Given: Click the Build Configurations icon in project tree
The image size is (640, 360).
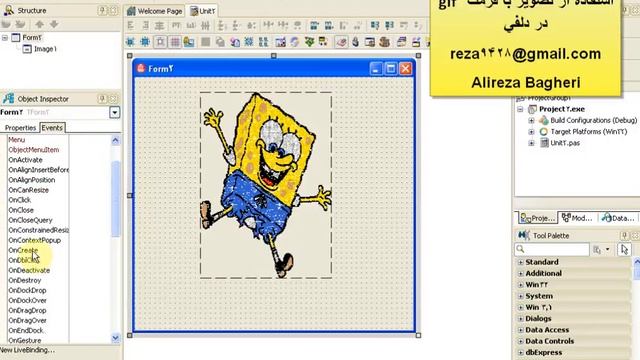Looking at the screenshot, I should click(544, 120).
